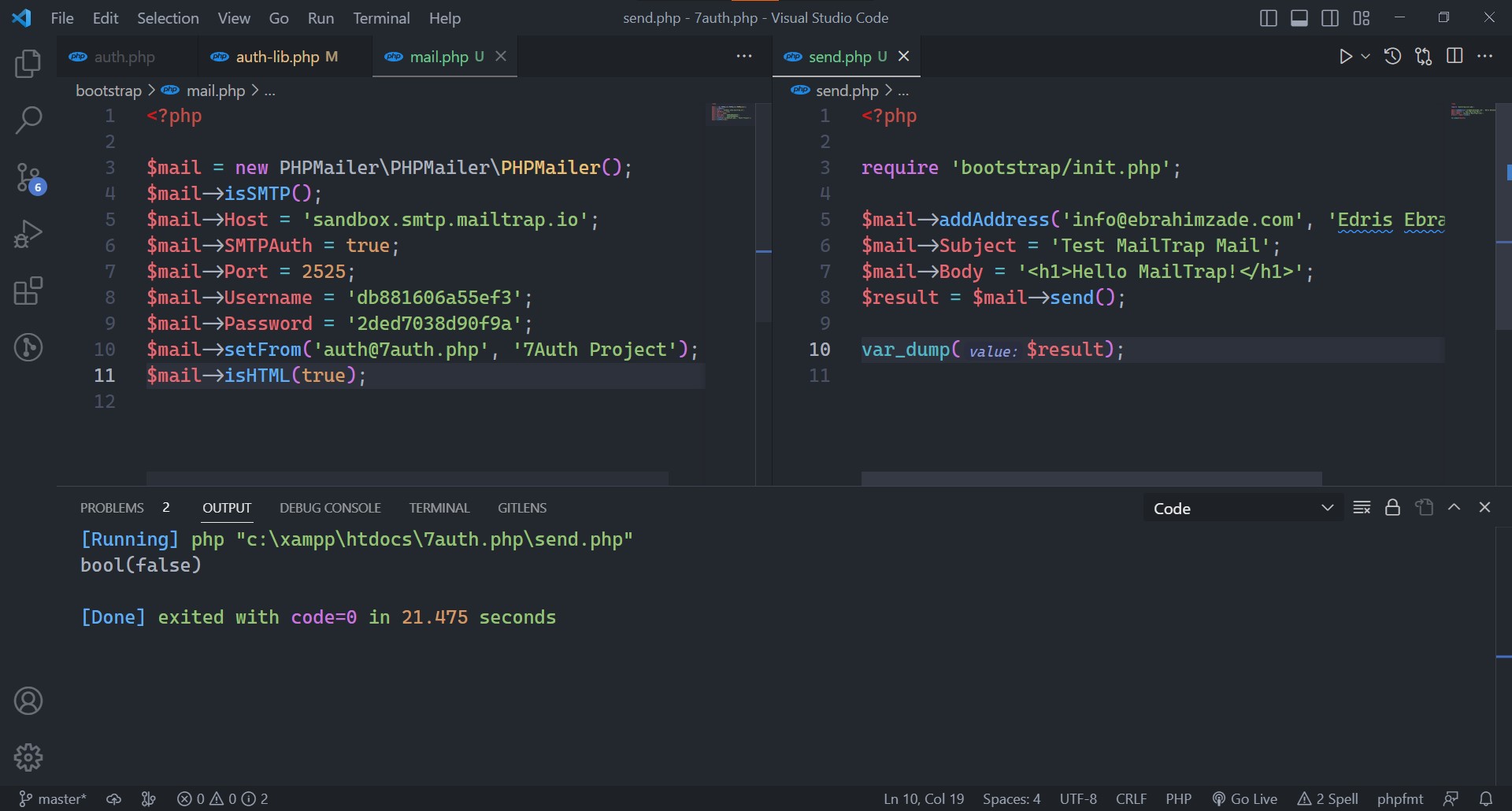The image size is (1512, 811).
Task: Open the Go menu
Action: pos(279,18)
